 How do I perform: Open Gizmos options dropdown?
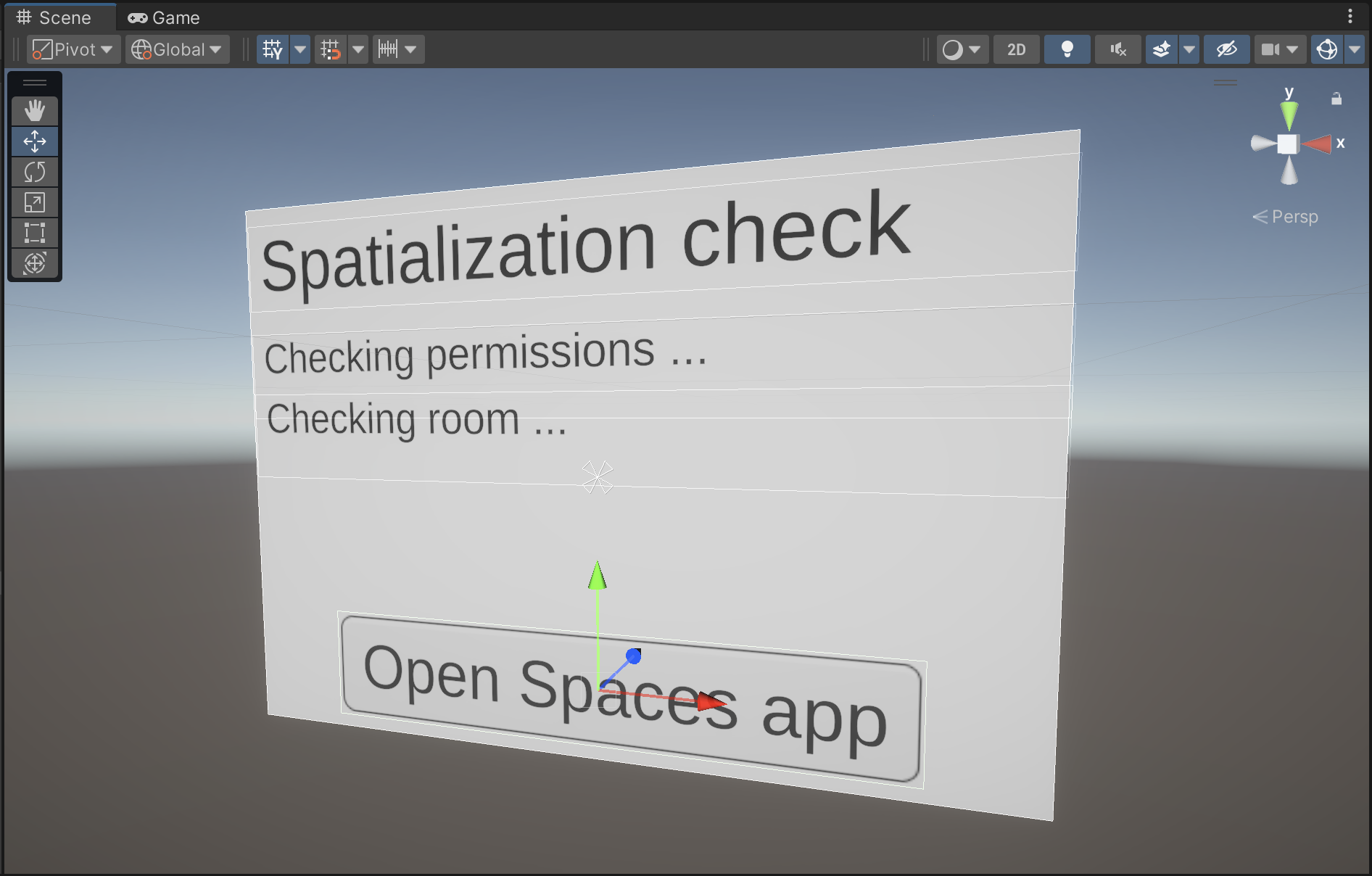[1355, 49]
